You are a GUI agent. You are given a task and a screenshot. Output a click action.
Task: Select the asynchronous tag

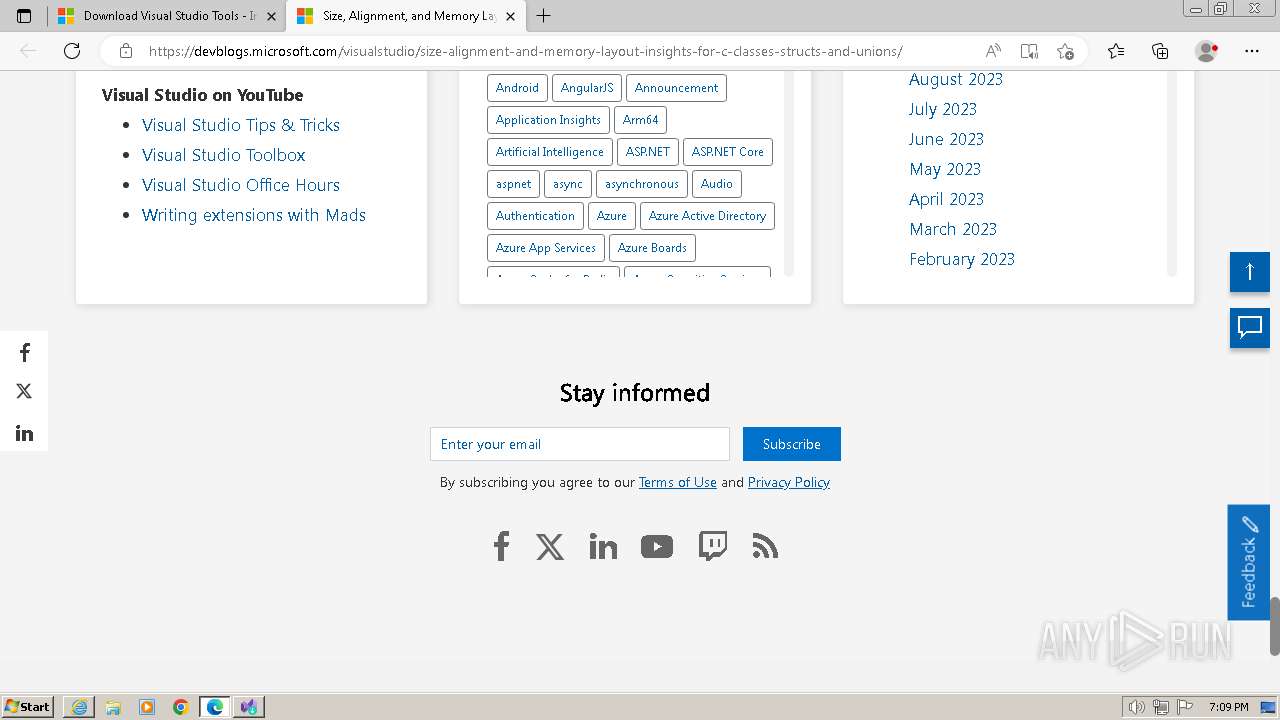pyautogui.click(x=642, y=184)
